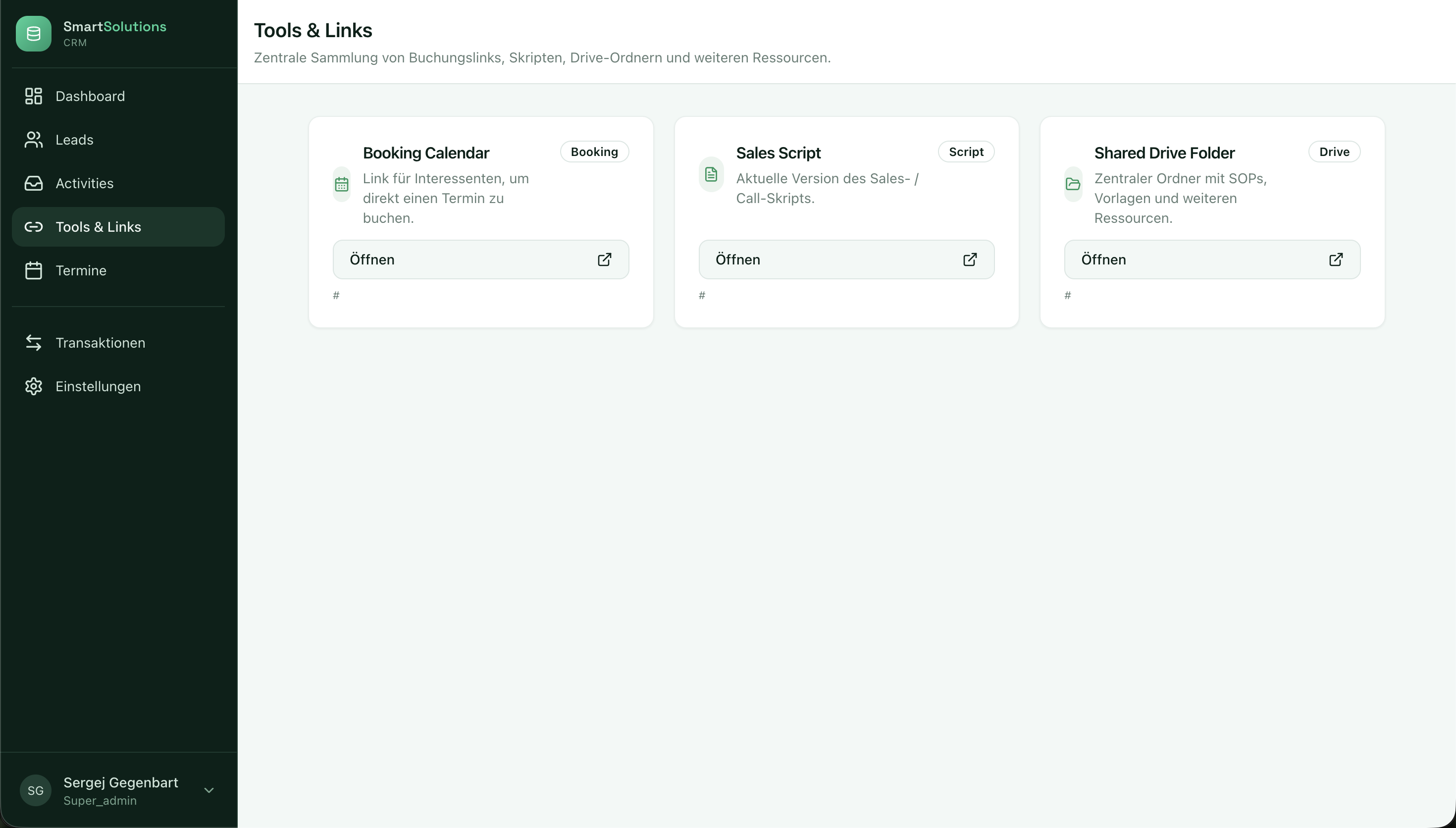Viewport: 1456px width, 828px height.
Task: Open Dashboard via the grid icon
Action: [x=34, y=96]
